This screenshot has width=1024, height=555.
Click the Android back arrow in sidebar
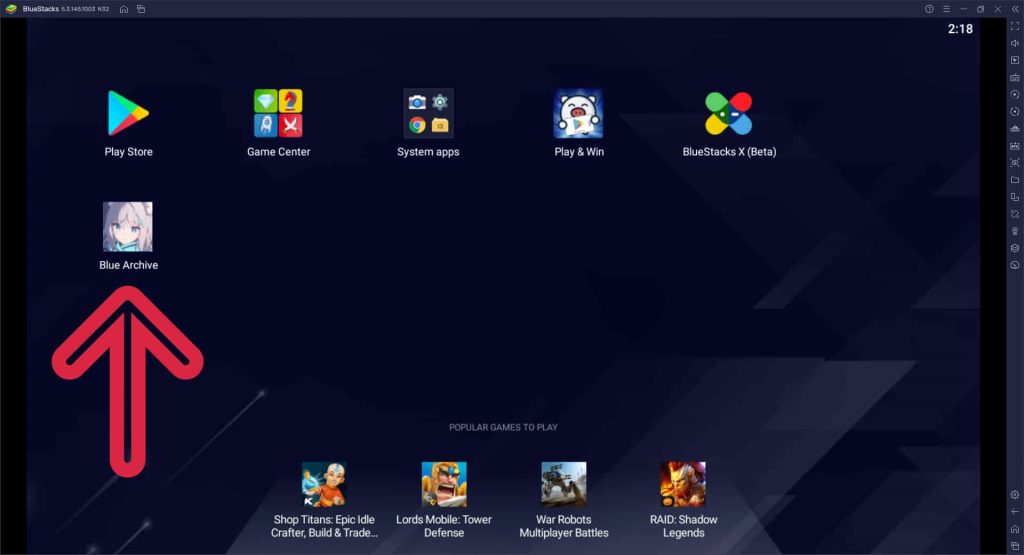click(1015, 512)
